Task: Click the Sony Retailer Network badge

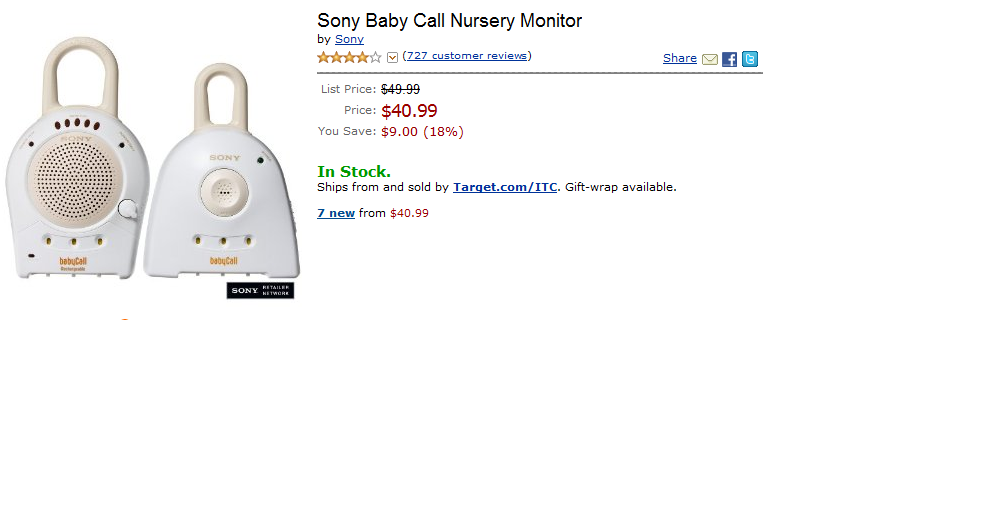Action: point(260,290)
